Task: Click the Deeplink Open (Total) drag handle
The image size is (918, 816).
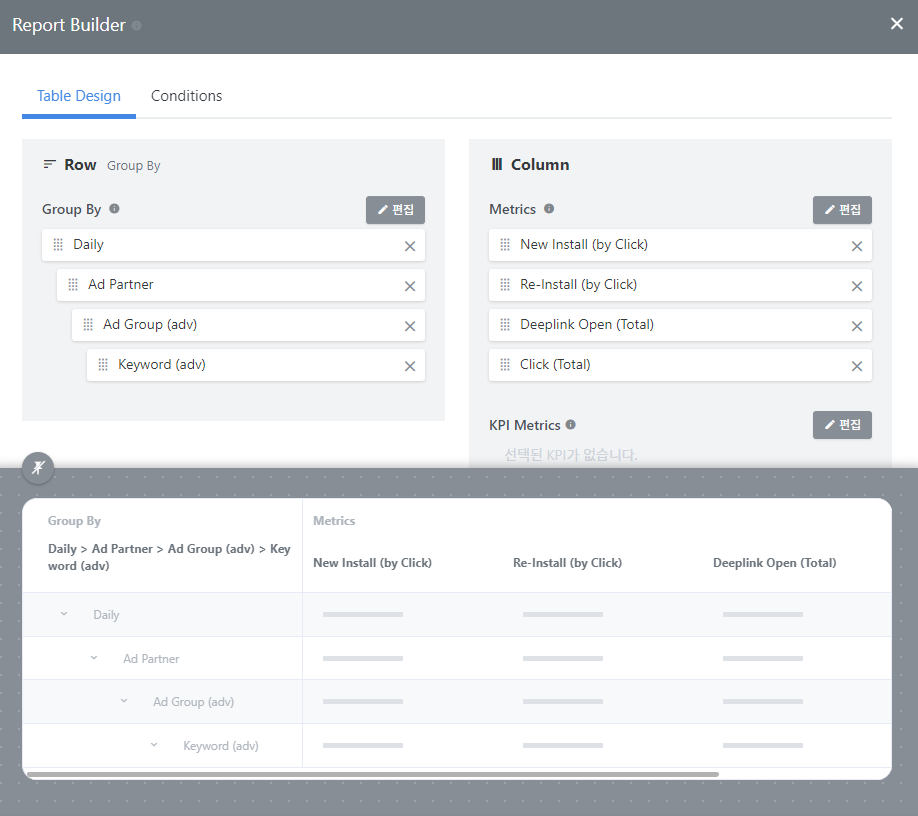Action: 505,324
